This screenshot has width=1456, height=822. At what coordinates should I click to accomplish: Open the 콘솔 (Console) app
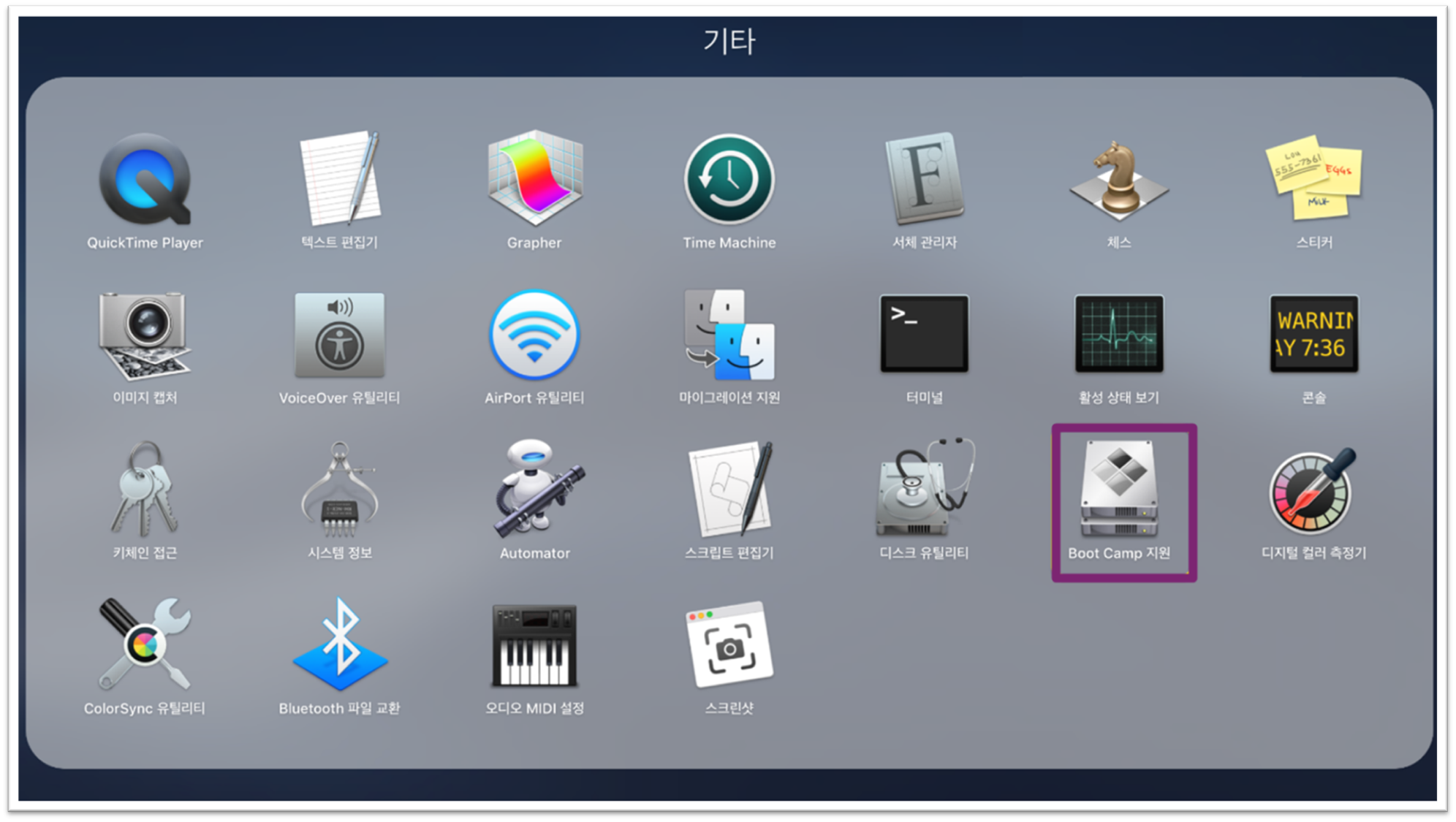[x=1313, y=334]
